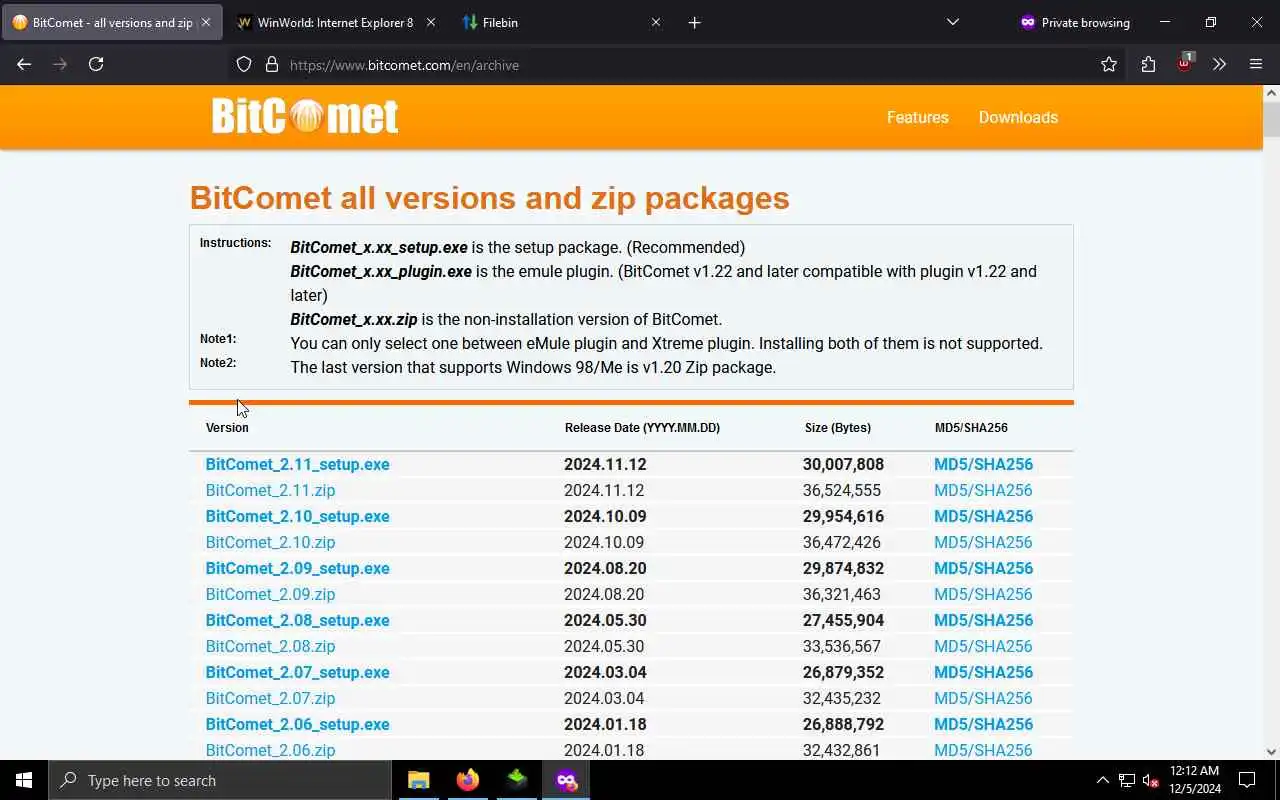Open the shield tracking protection icon
1280x800 pixels.
point(244,65)
